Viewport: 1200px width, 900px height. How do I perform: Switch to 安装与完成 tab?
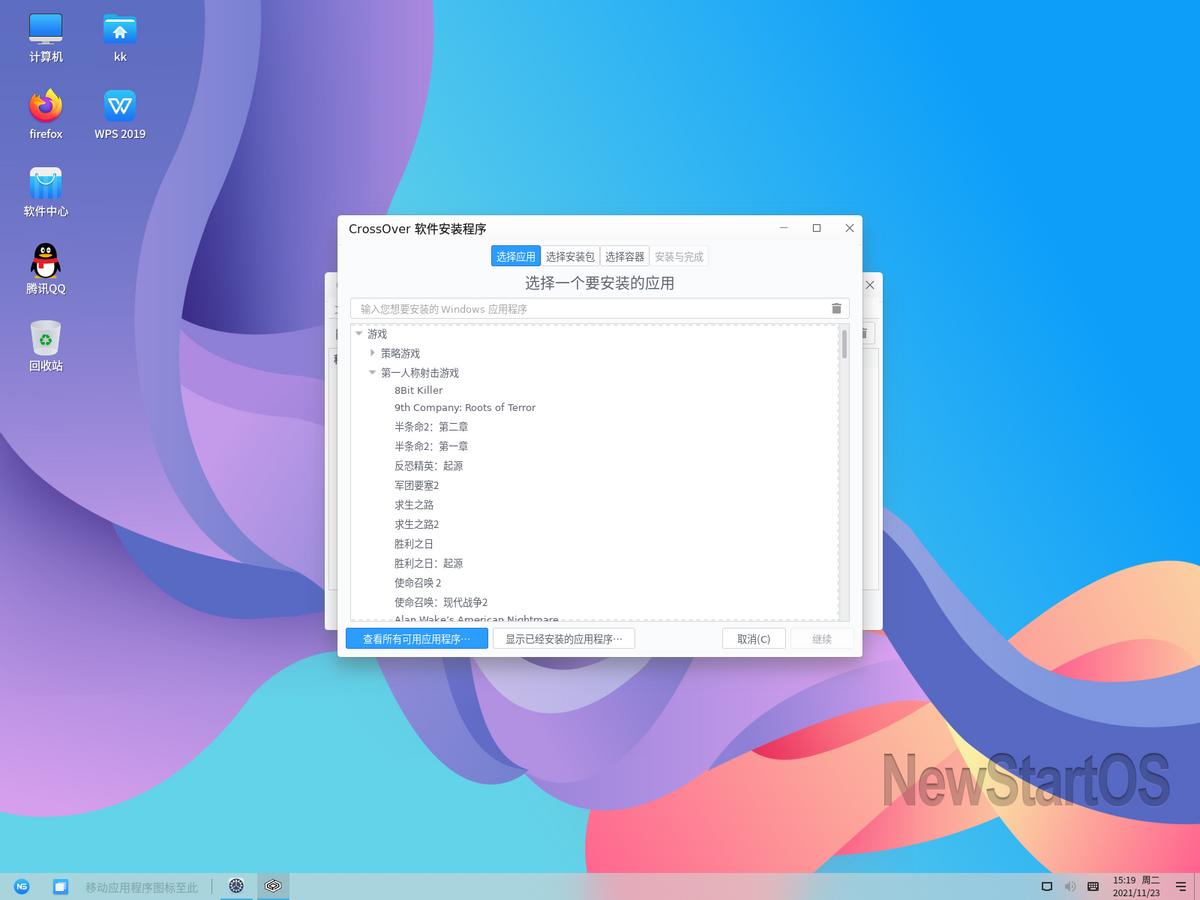point(679,257)
